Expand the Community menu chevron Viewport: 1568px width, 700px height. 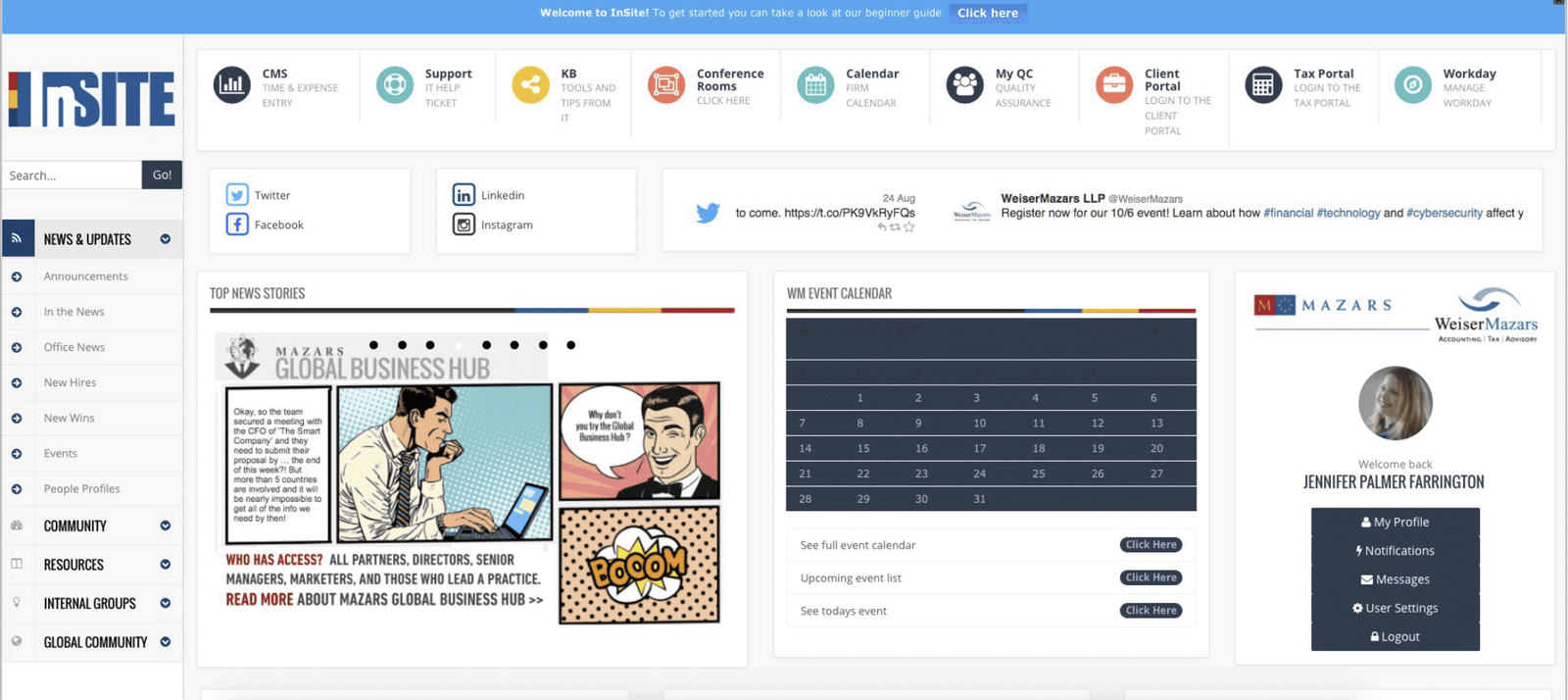point(165,525)
